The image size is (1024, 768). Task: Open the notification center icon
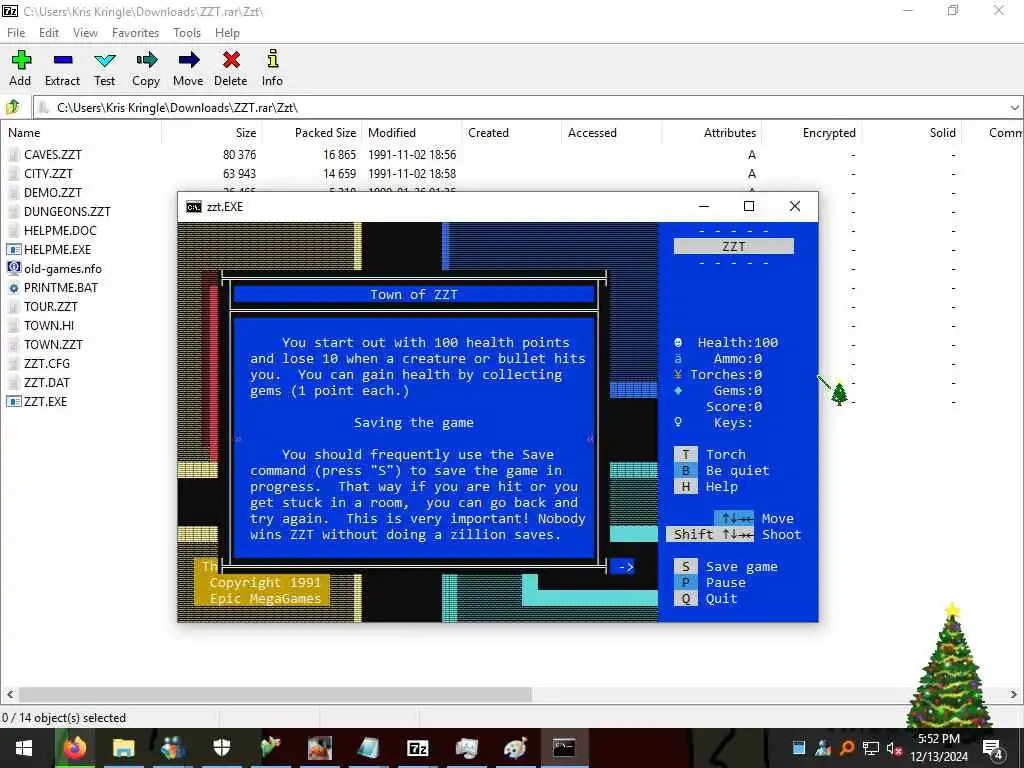993,748
